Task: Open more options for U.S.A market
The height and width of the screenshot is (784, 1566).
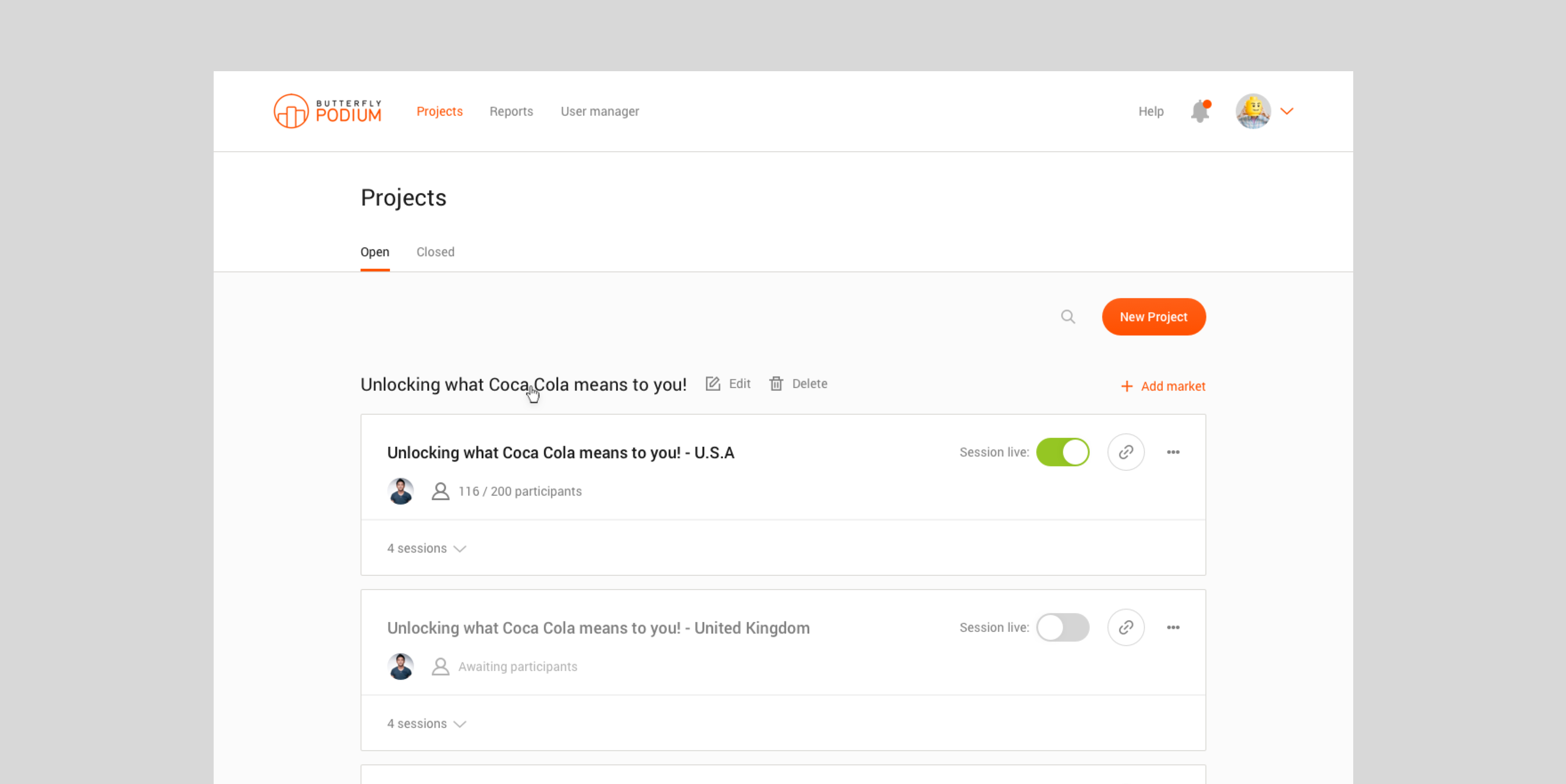Action: point(1173,452)
